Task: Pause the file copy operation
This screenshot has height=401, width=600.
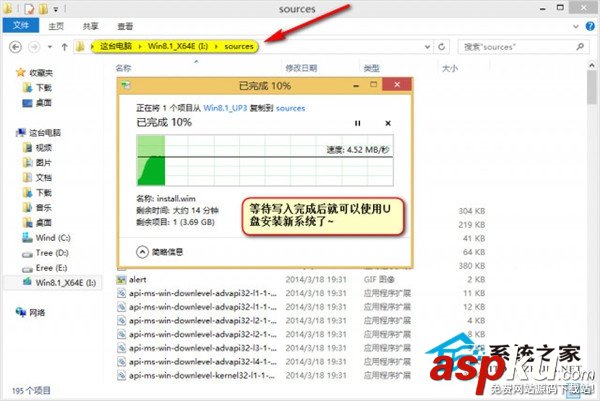Action: point(357,123)
